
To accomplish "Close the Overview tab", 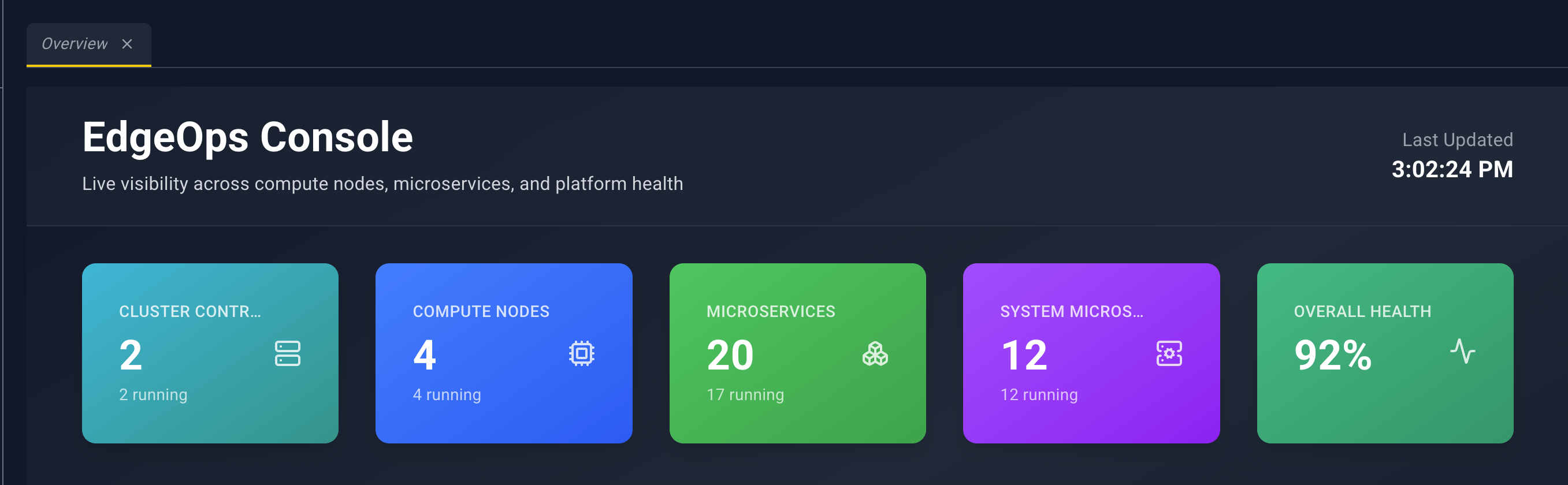I will [x=127, y=44].
